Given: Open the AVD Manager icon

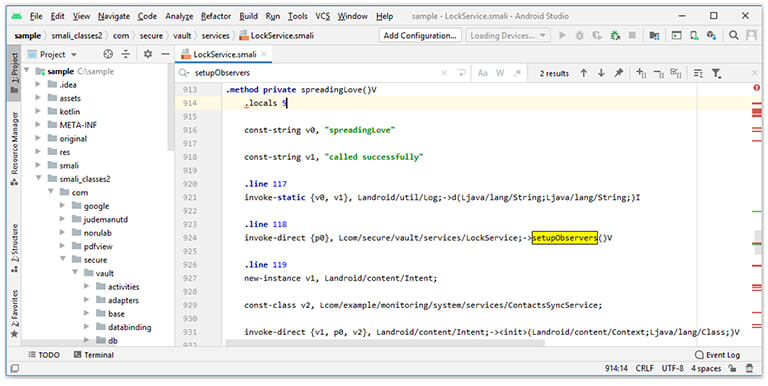Looking at the screenshot, I should pos(694,35).
